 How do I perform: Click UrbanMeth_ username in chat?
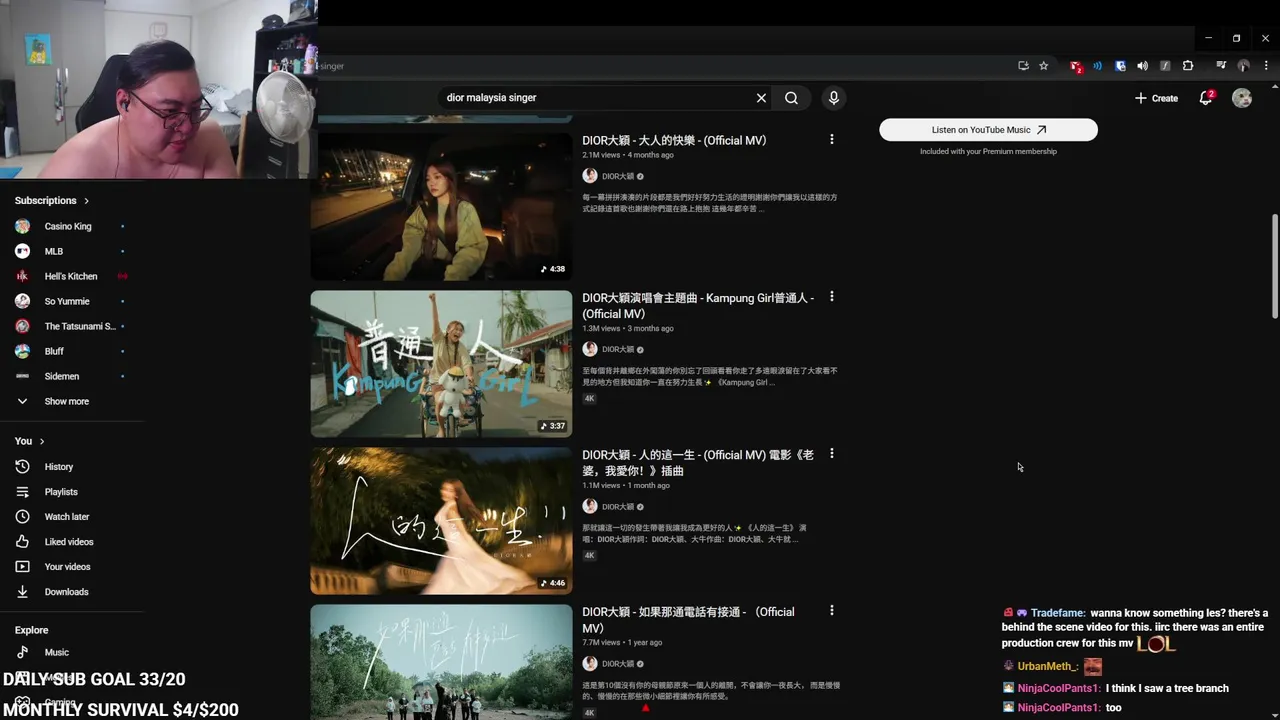[1048, 666]
